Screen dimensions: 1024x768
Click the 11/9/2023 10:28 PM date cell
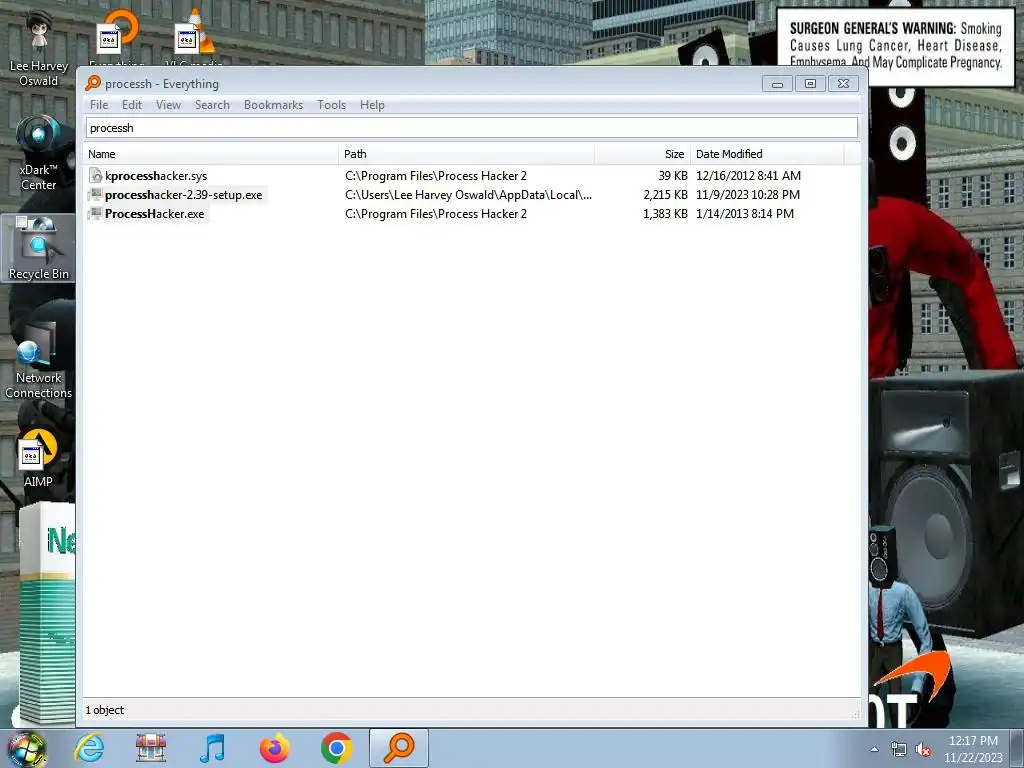click(748, 195)
